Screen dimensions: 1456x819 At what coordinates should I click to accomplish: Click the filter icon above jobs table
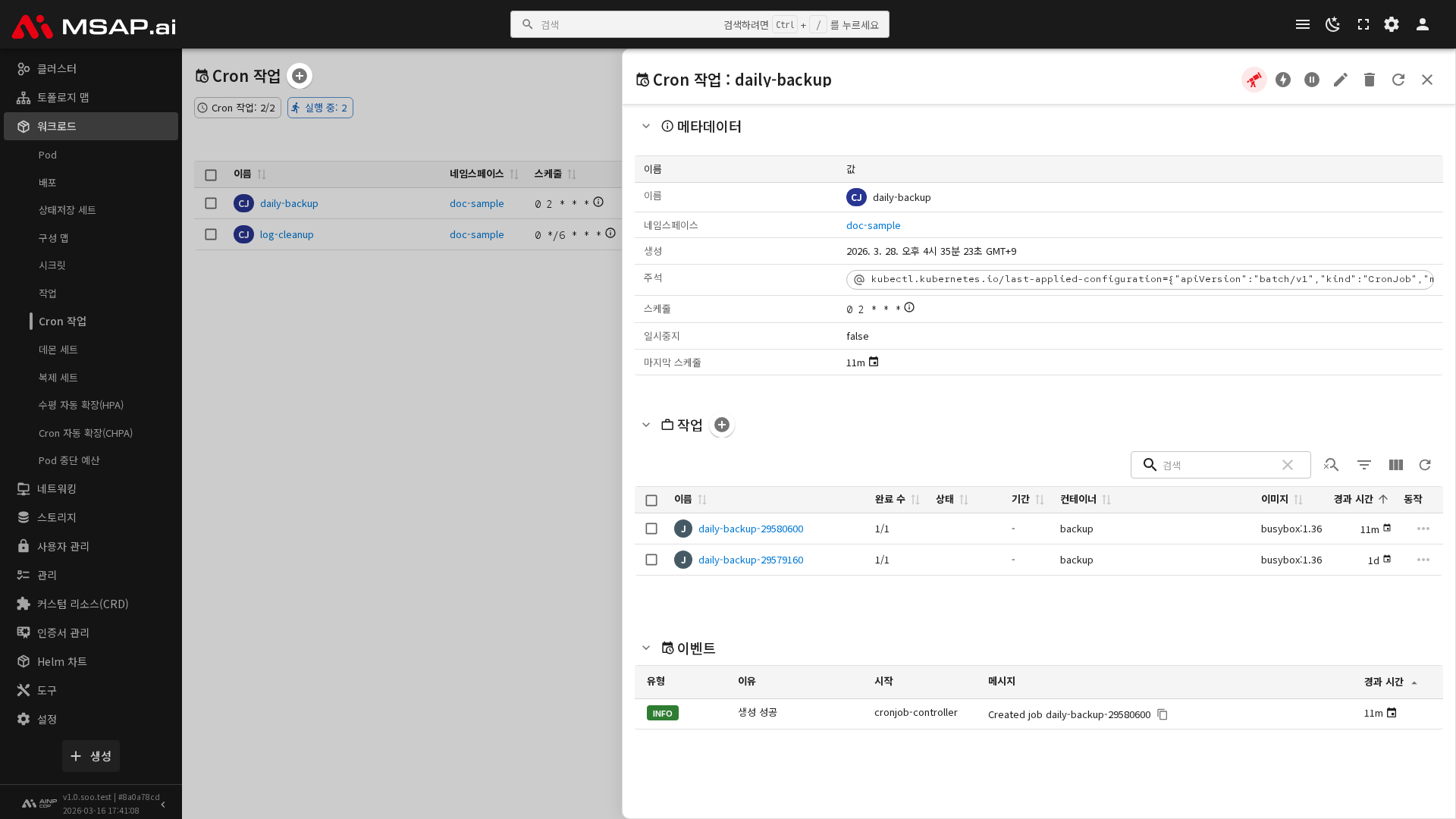coord(1364,465)
